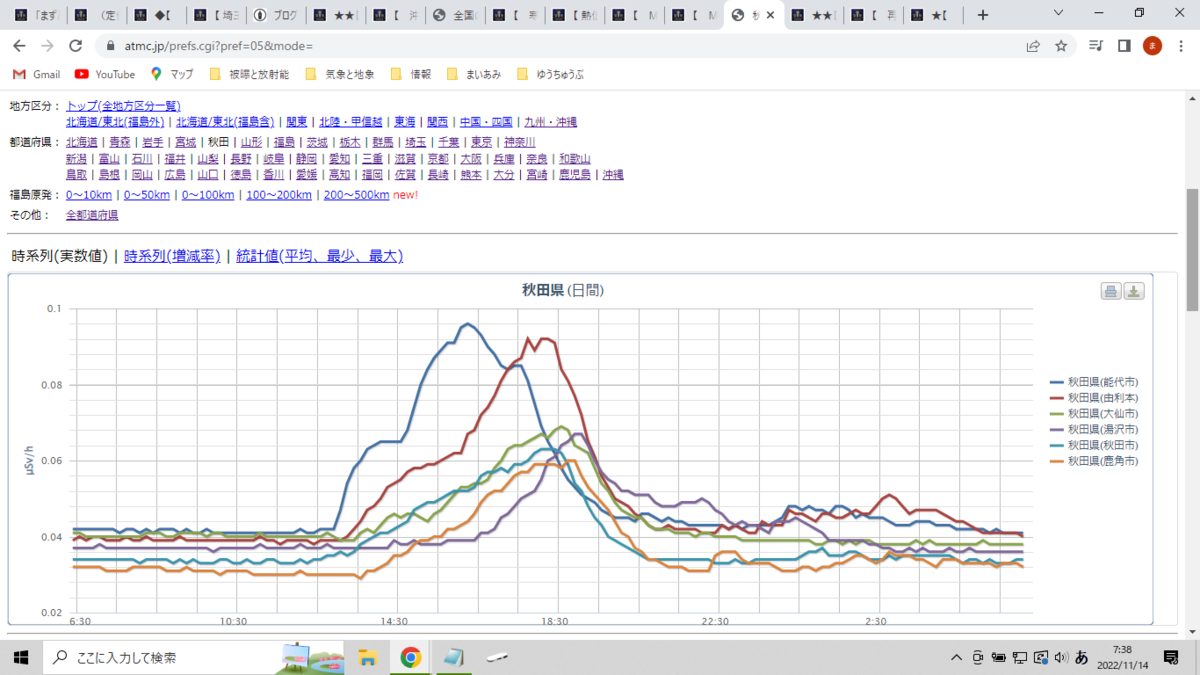The width and height of the screenshot is (1200, 675).
Task: Bookmark this page with the star icon
Action: click(x=1061, y=46)
